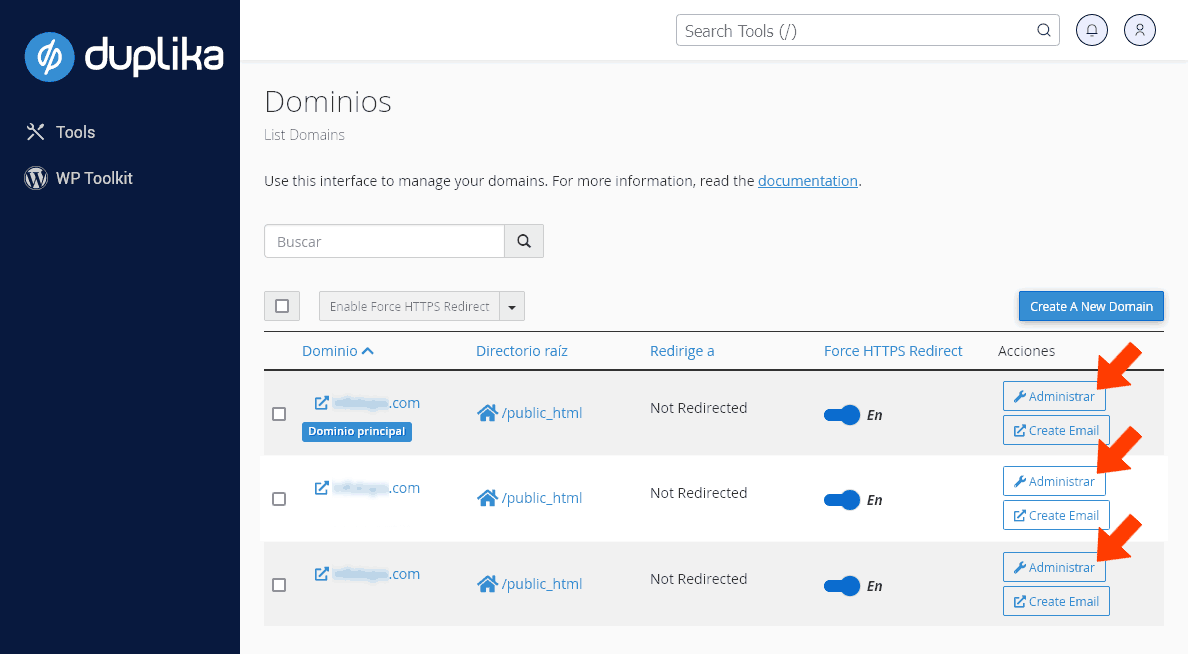Open Tools from the left sidebar
This screenshot has width=1188, height=654.
(75, 131)
